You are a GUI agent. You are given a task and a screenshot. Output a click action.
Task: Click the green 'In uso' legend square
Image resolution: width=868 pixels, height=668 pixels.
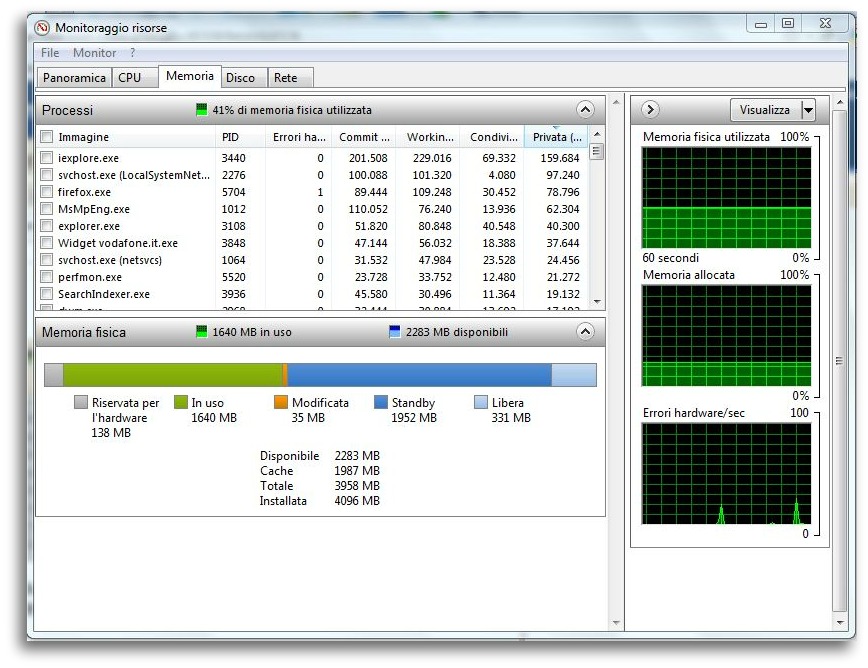click(x=179, y=402)
